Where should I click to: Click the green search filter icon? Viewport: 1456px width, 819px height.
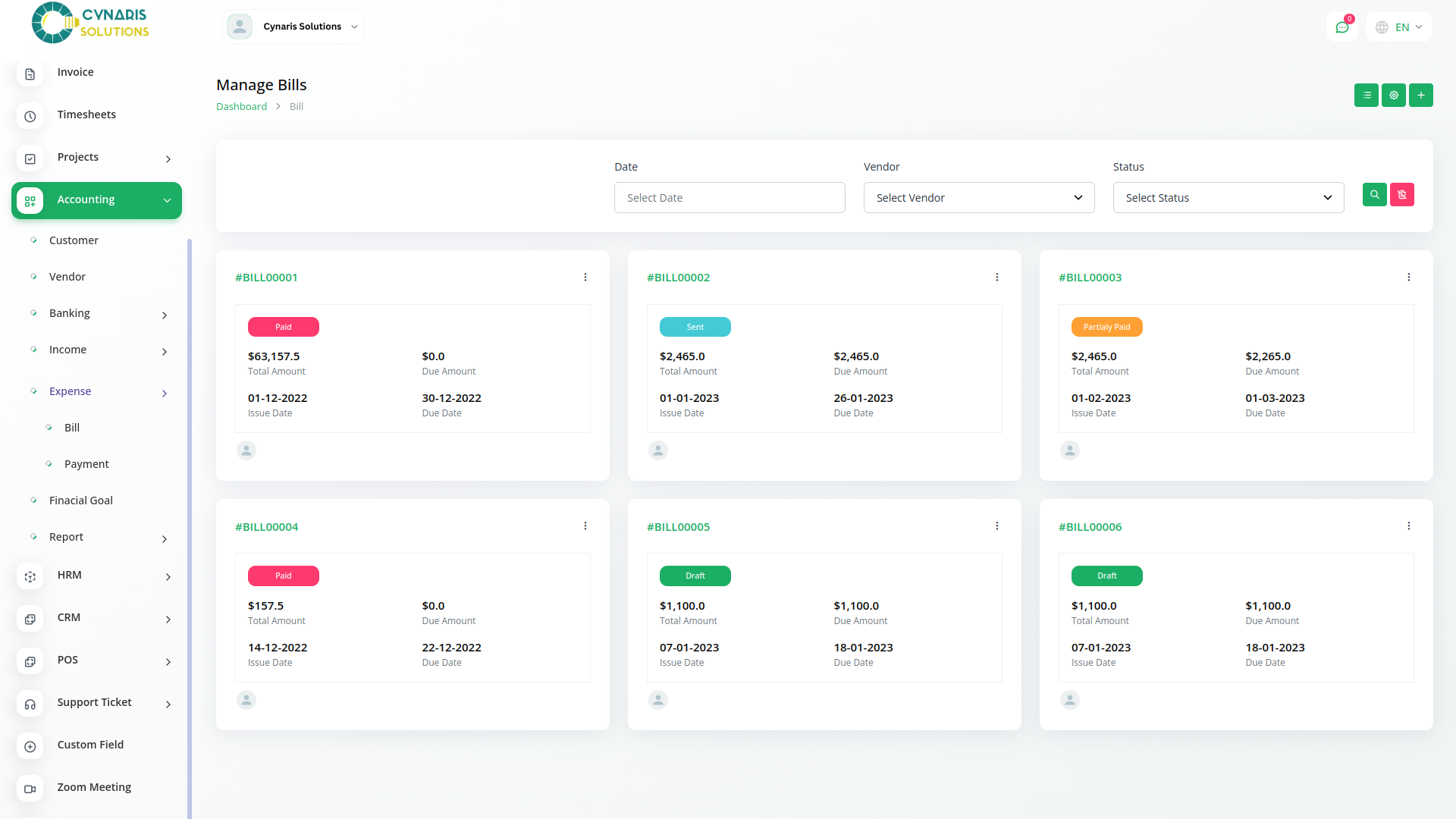1374,195
